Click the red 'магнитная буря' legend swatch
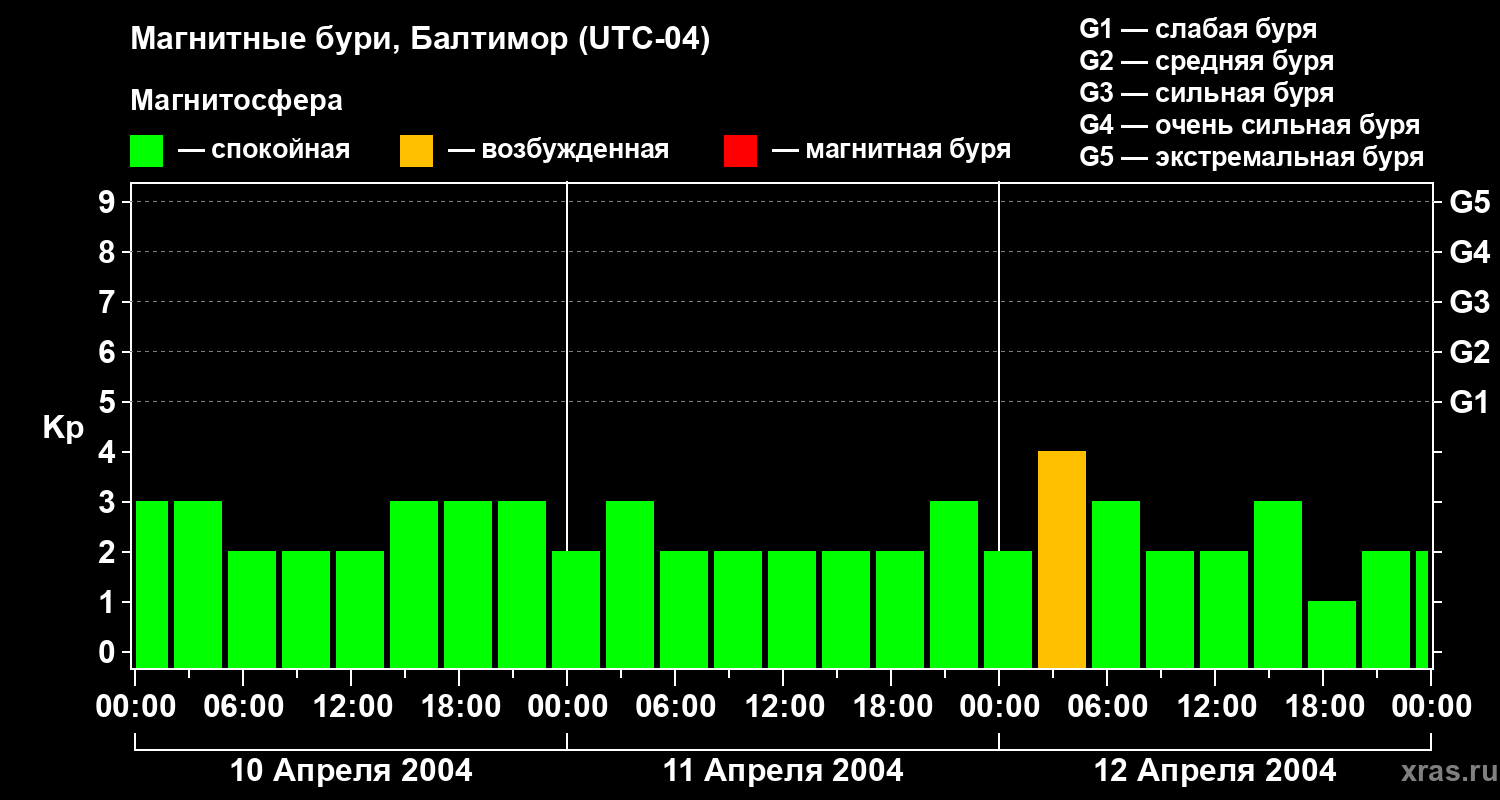 (741, 151)
